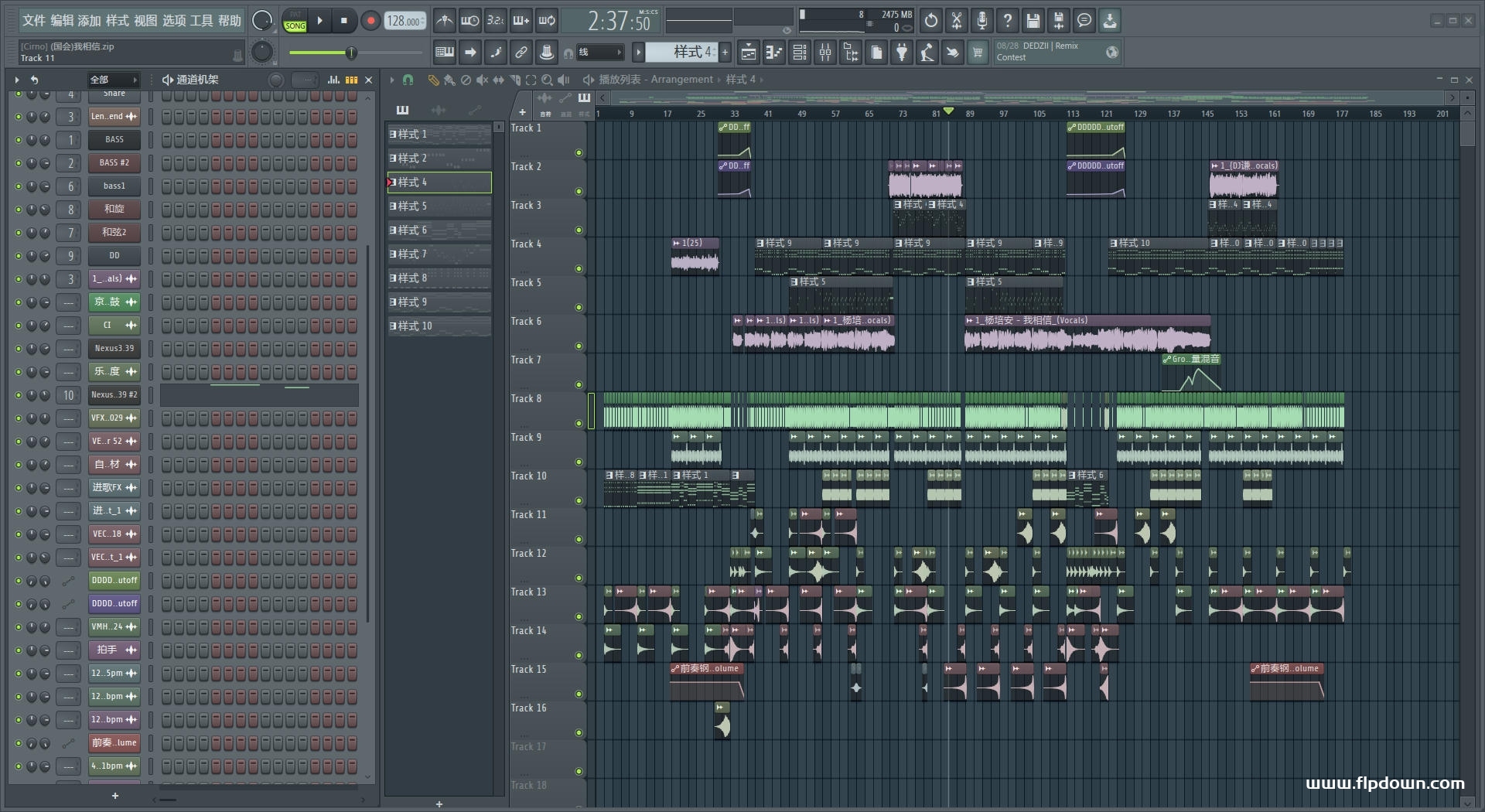Viewport: 1485px width, 812px height.
Task: Open the 全部 channel filter dropdown
Action: tap(113, 80)
